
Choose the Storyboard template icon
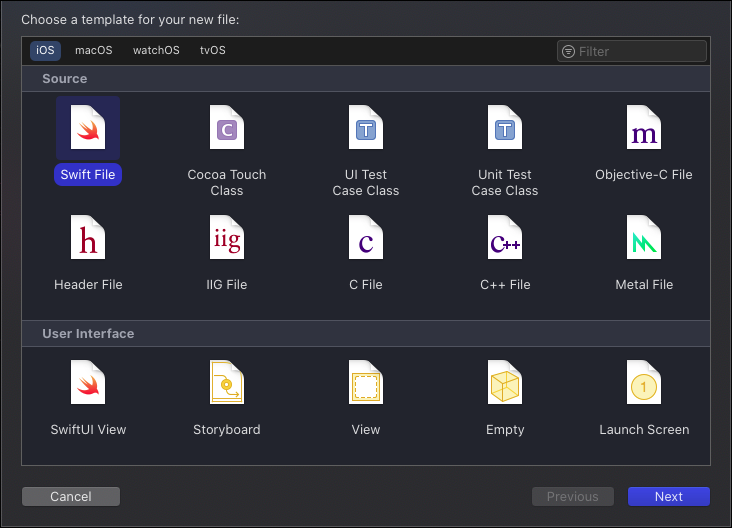(x=227, y=382)
